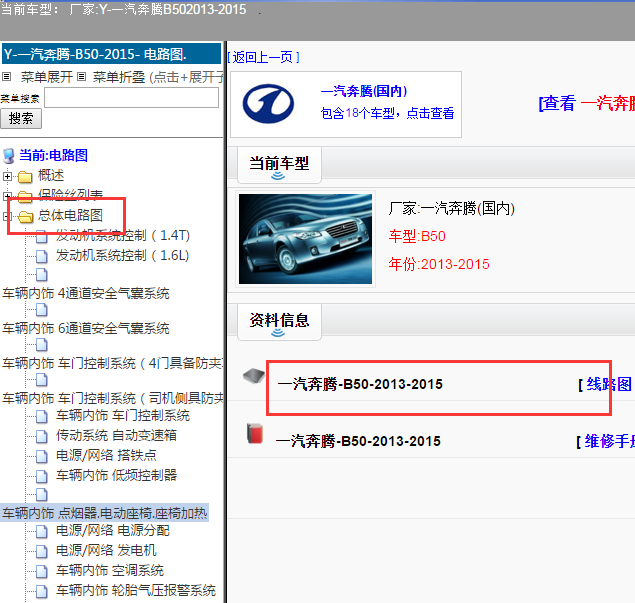Click the 菜单折叠 label
The image size is (635, 603).
tap(119, 77)
